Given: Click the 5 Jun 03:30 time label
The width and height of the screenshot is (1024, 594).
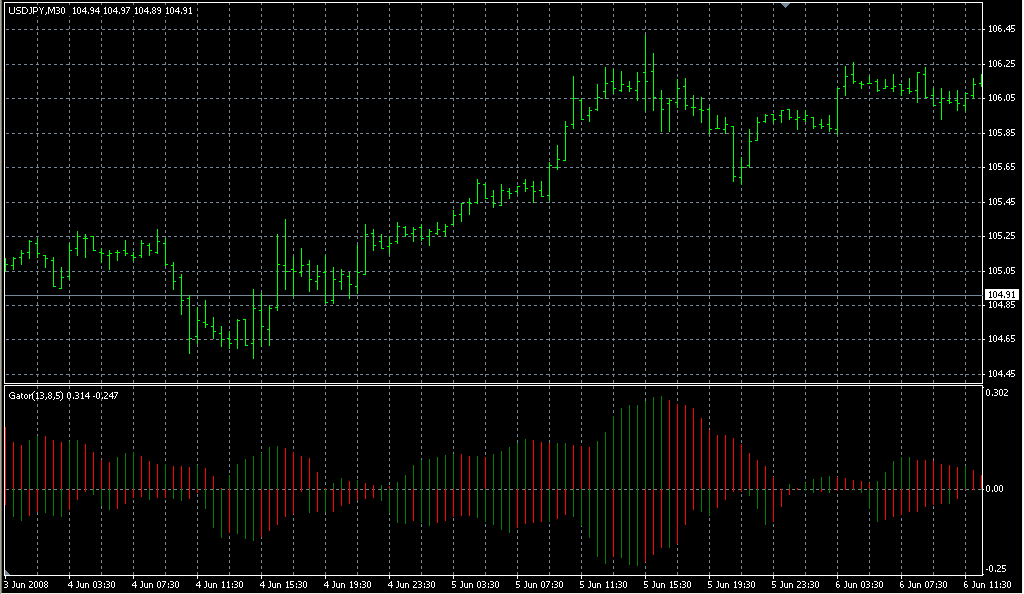Looking at the screenshot, I should [x=475, y=585].
